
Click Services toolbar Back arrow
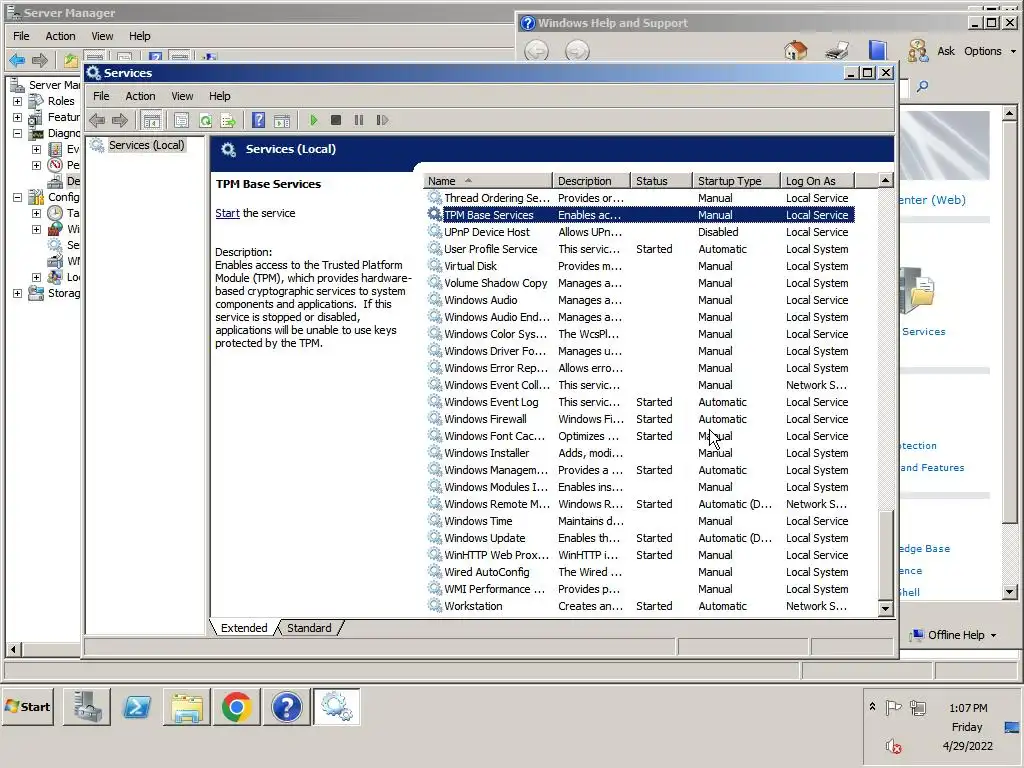pyautogui.click(x=97, y=120)
